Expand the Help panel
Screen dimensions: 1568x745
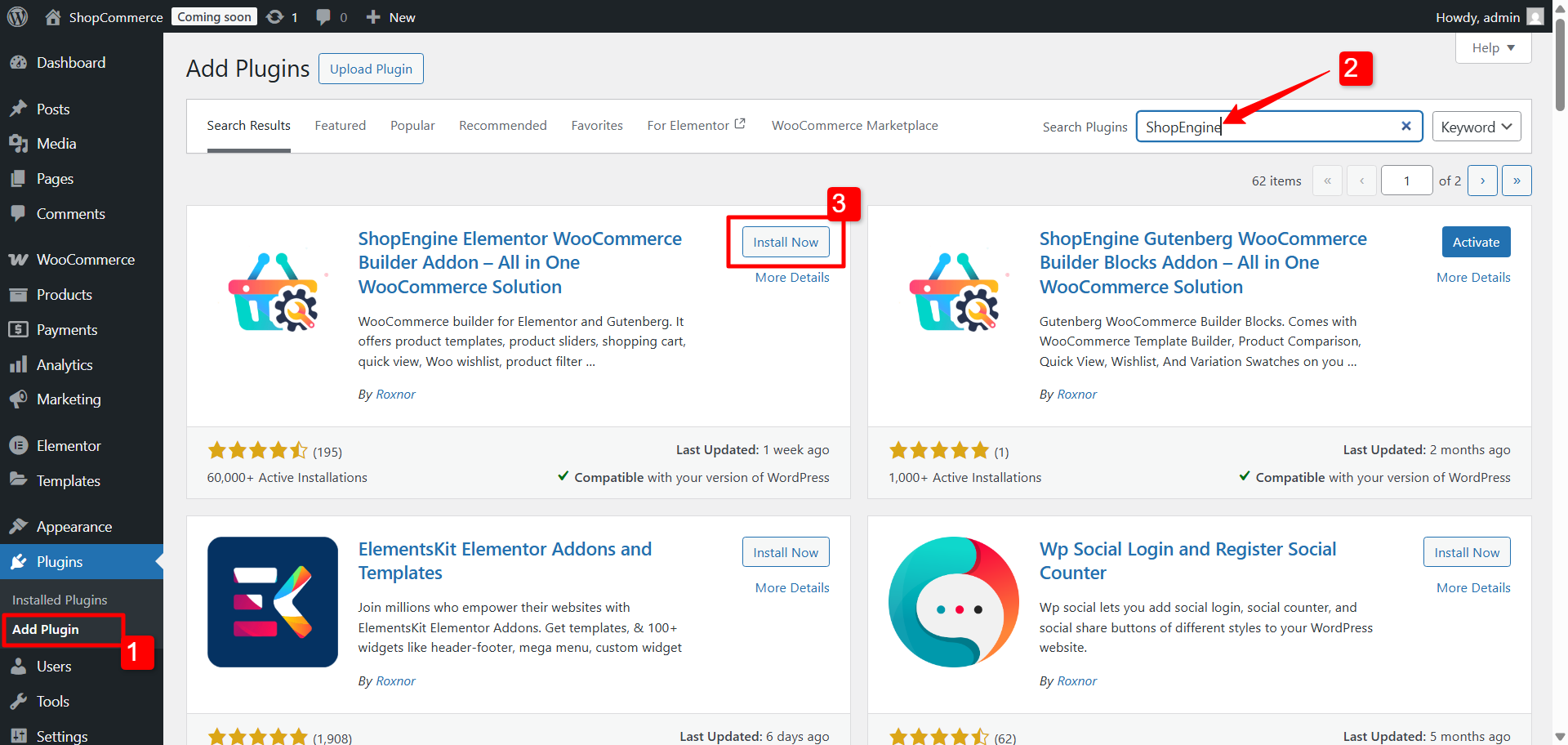point(1493,47)
